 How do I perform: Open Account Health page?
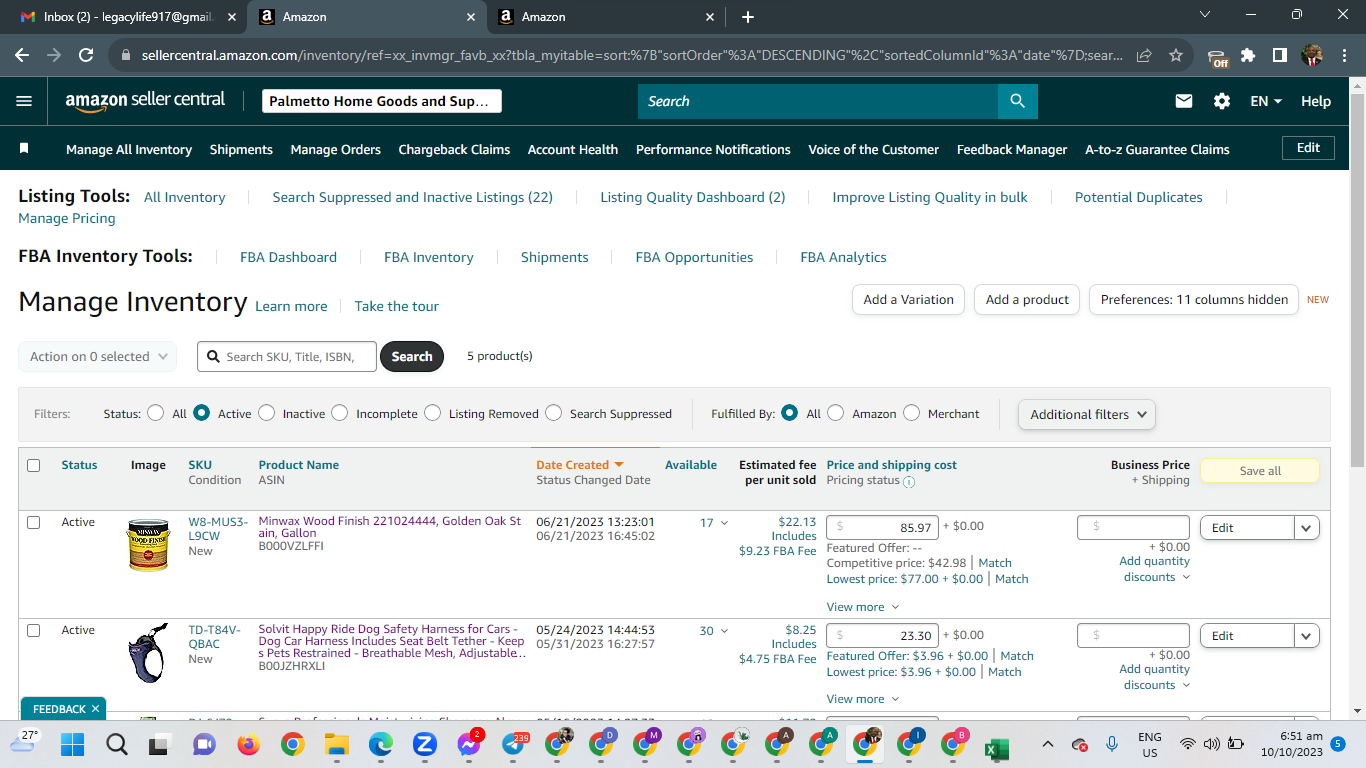[573, 149]
